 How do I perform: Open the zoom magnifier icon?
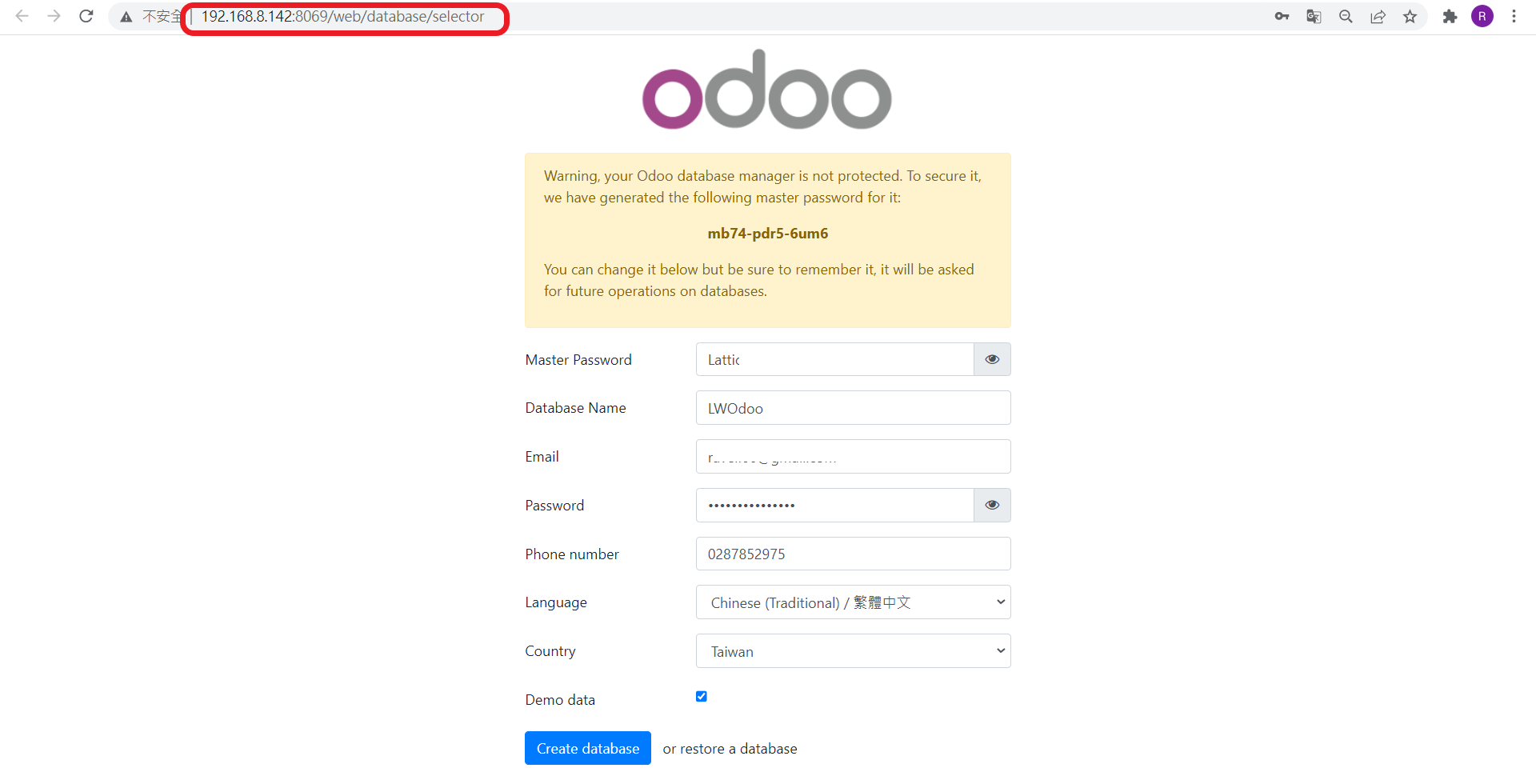[x=1346, y=17]
